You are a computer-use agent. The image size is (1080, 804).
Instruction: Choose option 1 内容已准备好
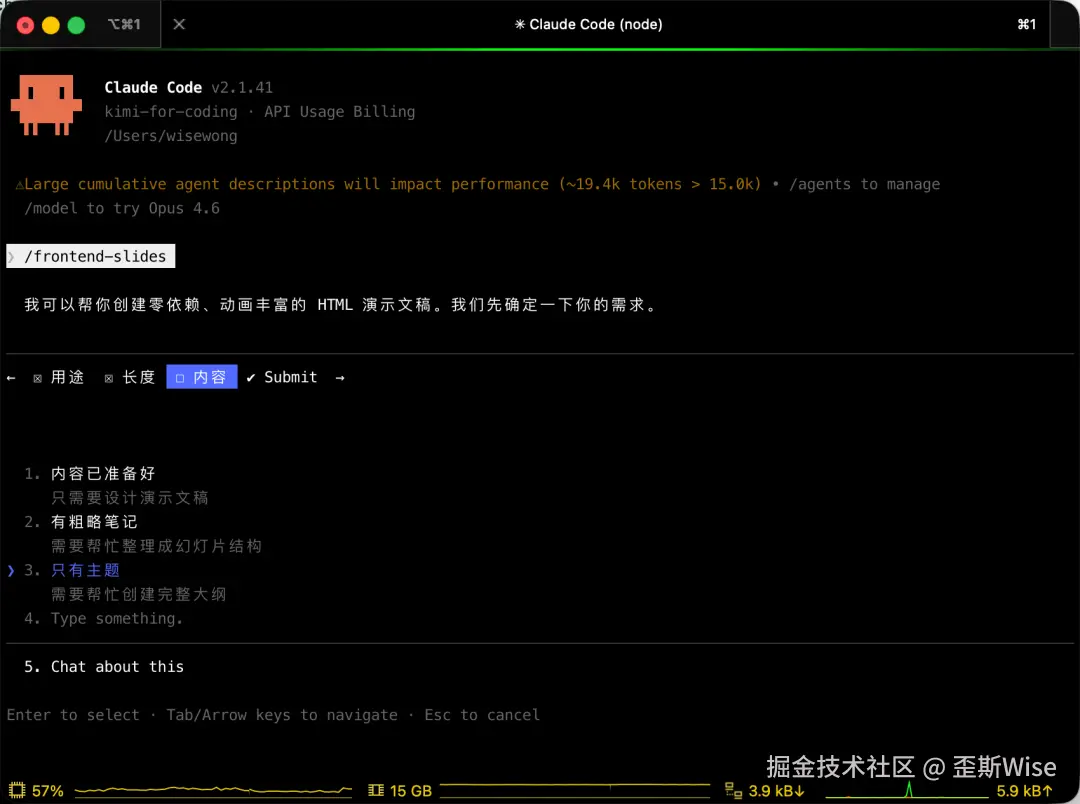(x=103, y=473)
